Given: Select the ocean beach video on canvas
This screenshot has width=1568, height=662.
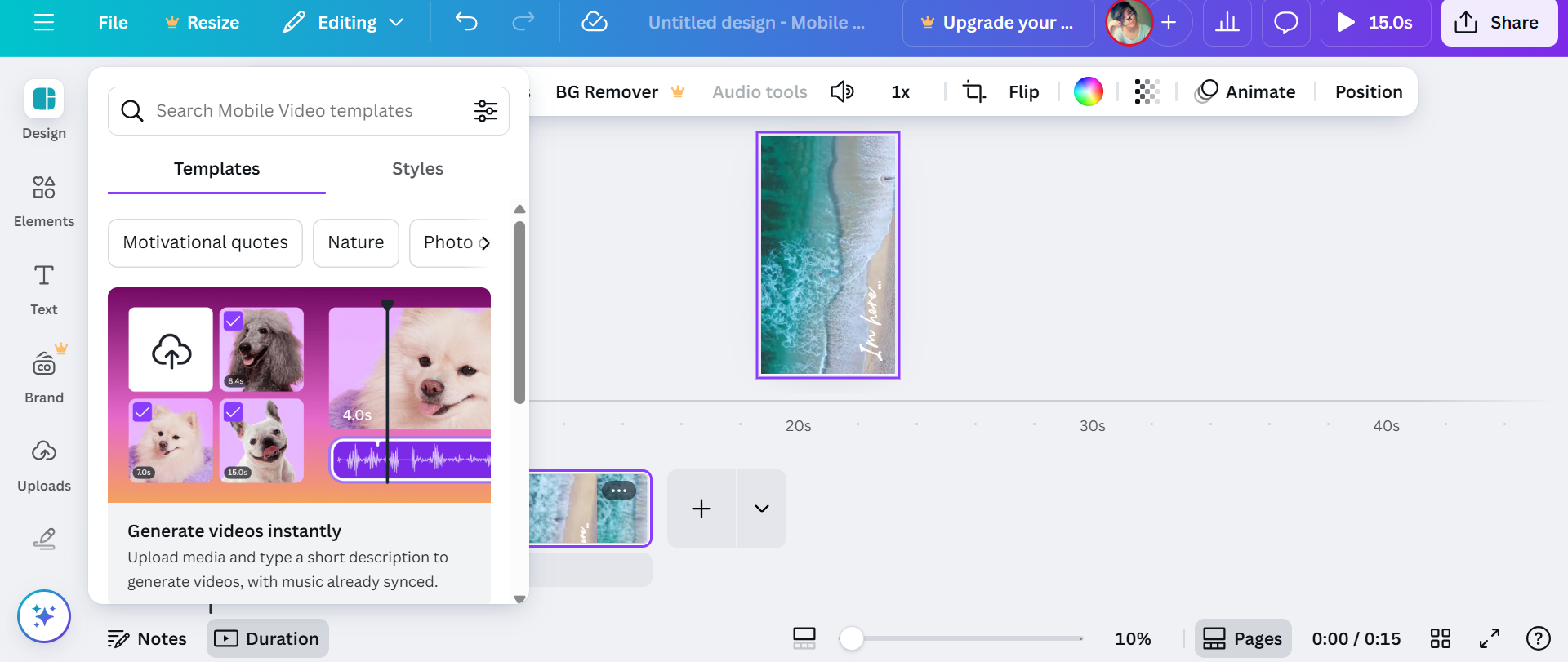Looking at the screenshot, I should (827, 255).
